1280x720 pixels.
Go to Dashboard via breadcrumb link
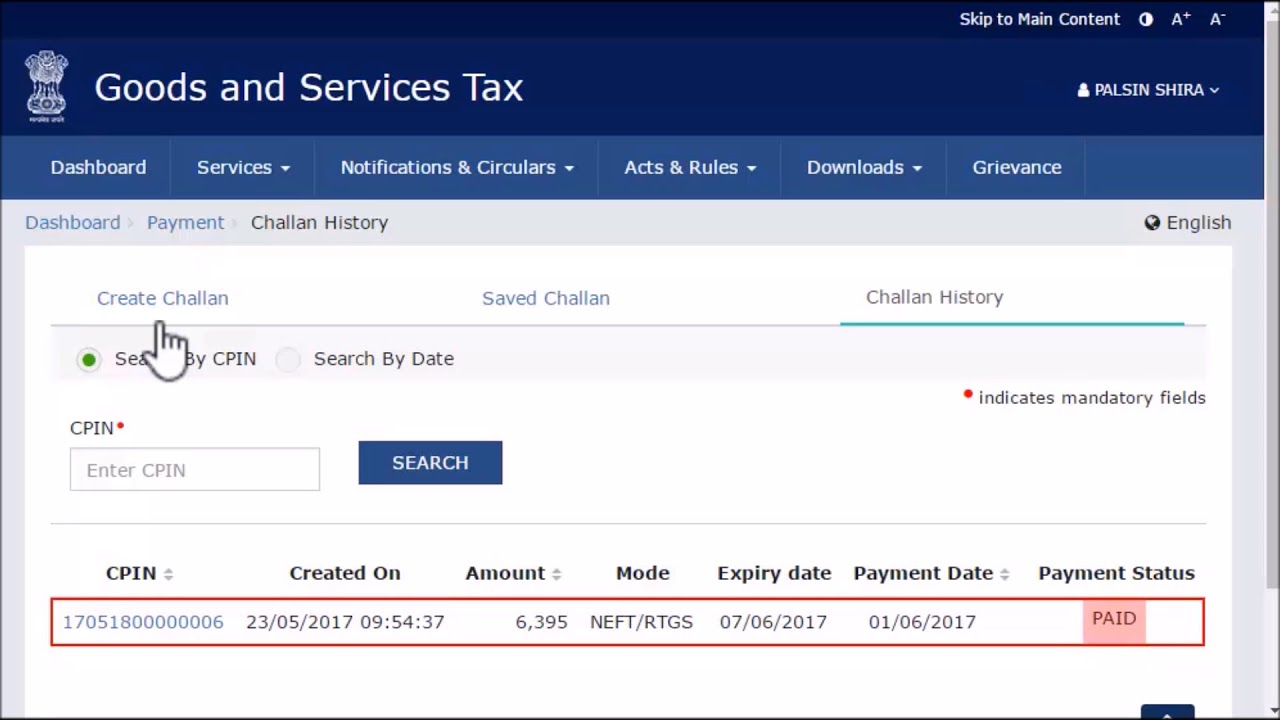tap(72, 222)
